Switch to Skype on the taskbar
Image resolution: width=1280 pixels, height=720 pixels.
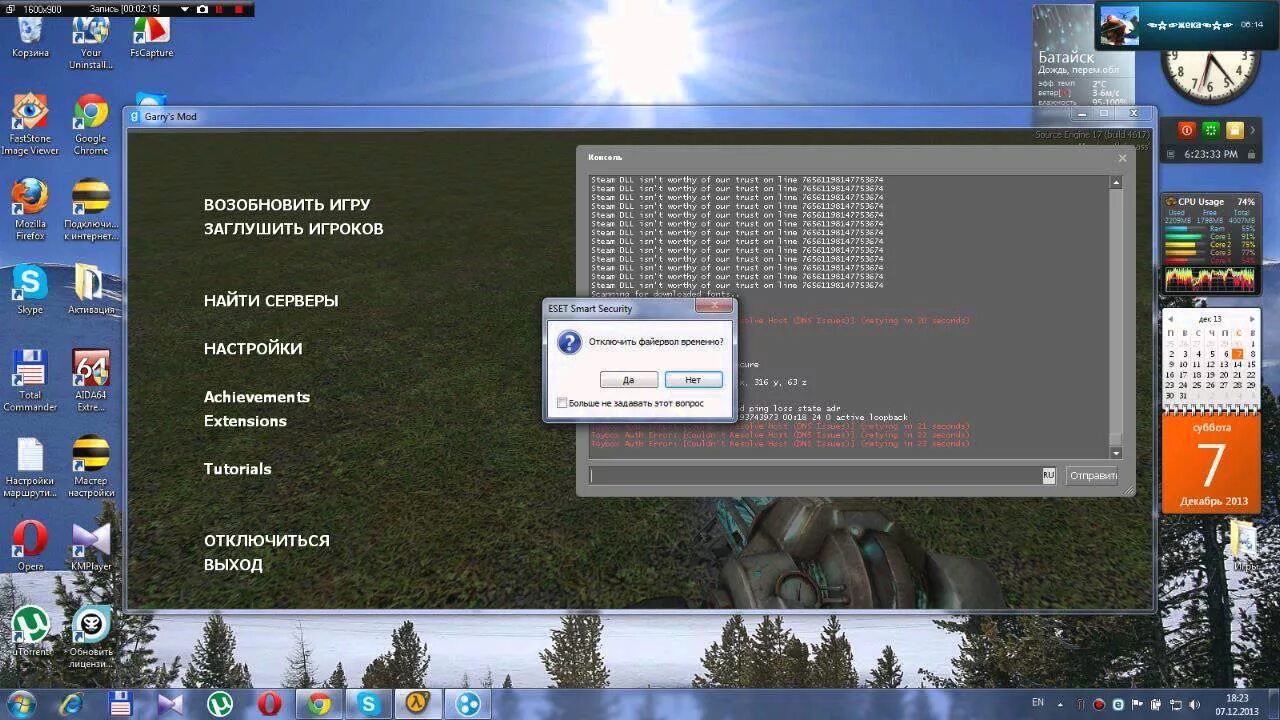(369, 704)
